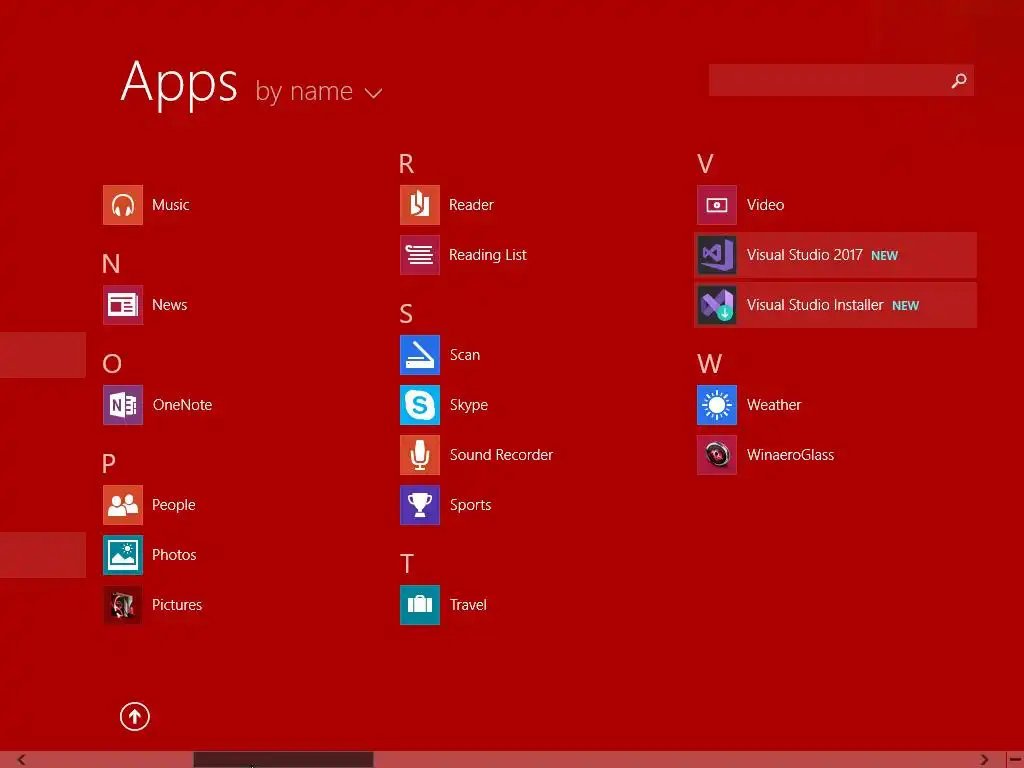Screen dimensions: 1024x768
Task: Click the 'Weather' label text
Action: [774, 405]
